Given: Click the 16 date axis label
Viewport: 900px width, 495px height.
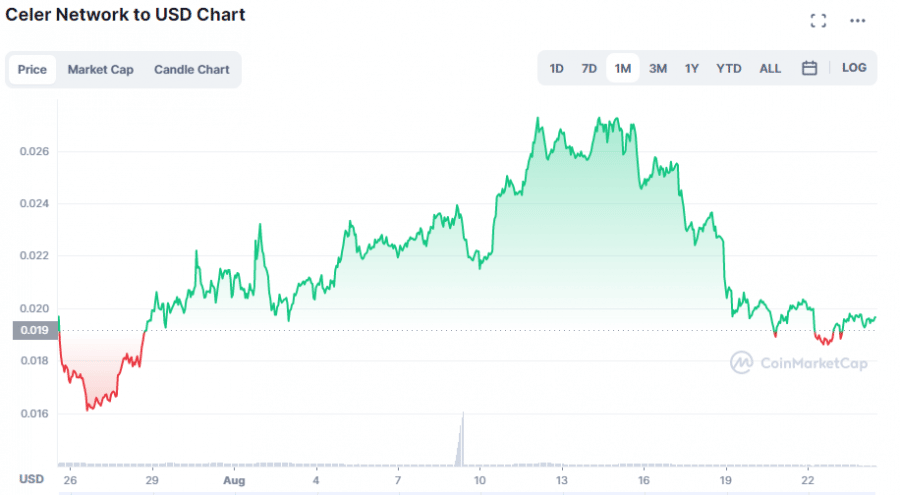Looking at the screenshot, I should tap(643, 480).
